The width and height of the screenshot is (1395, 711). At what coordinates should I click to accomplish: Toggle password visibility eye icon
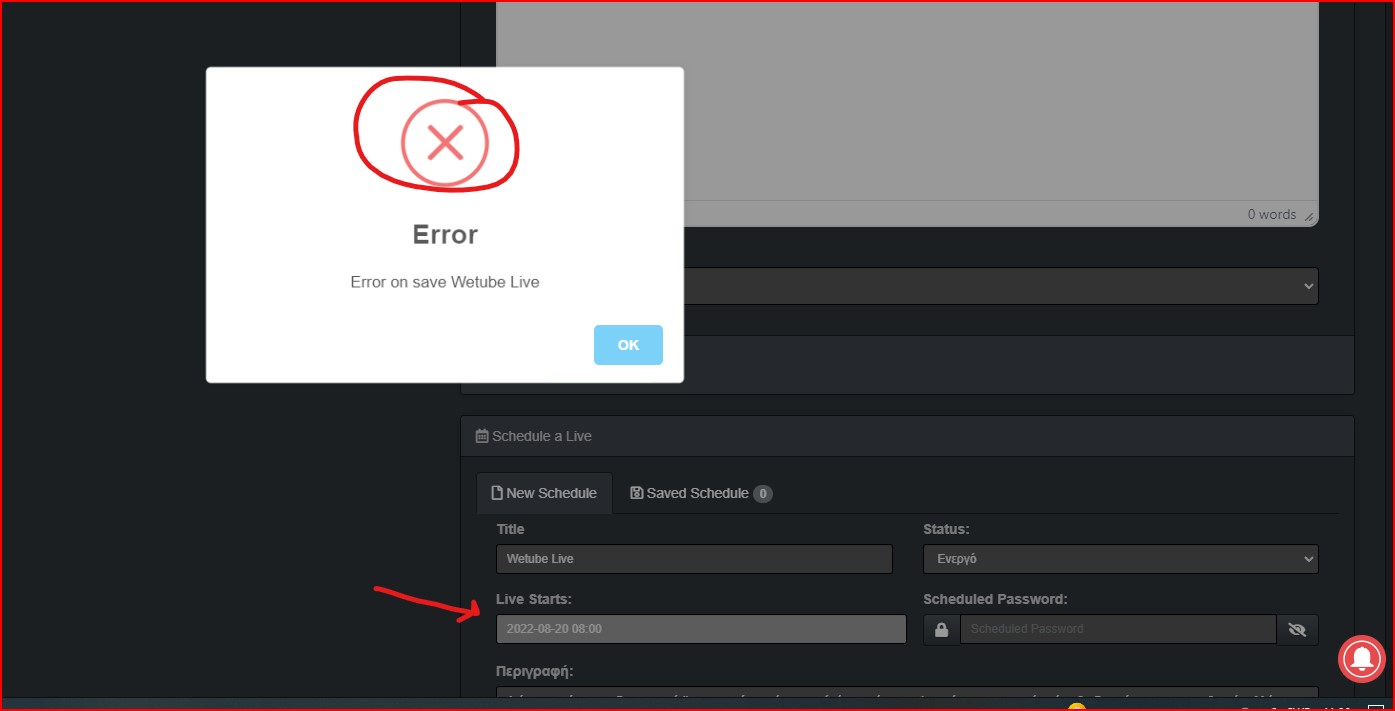pos(1298,629)
